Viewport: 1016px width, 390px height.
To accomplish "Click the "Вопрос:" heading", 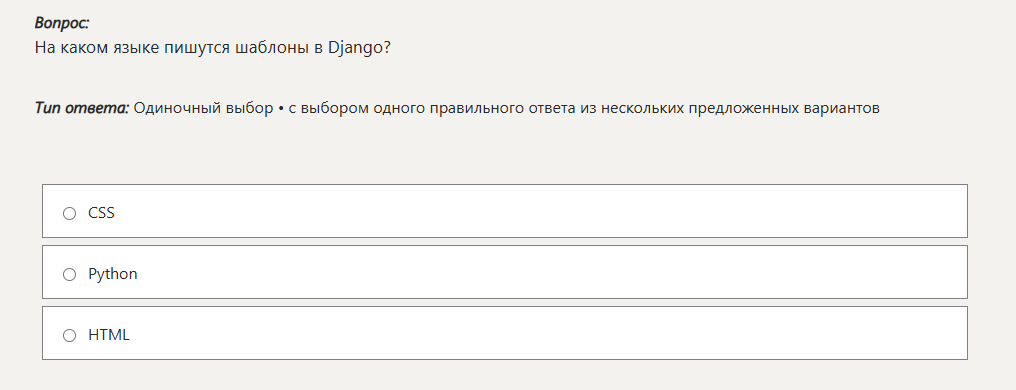I will coord(62,23).
